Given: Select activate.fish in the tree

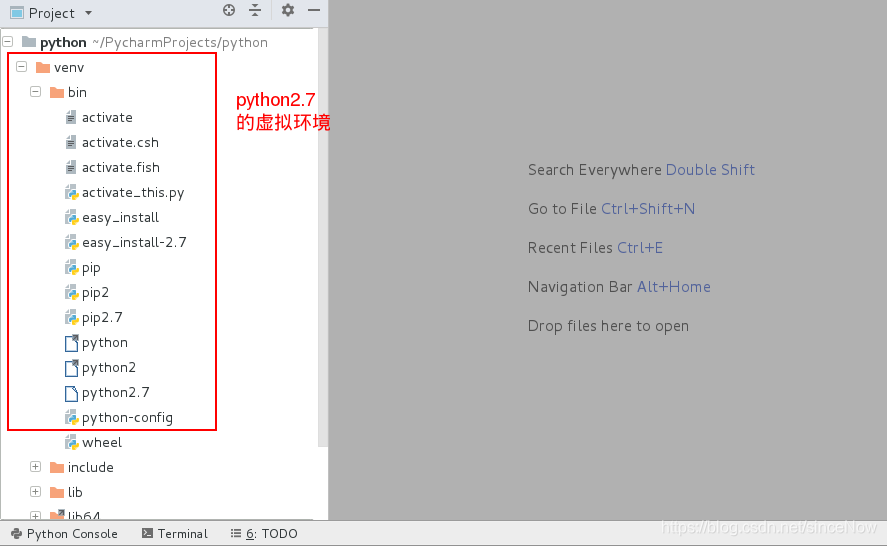Looking at the screenshot, I should click(120, 167).
